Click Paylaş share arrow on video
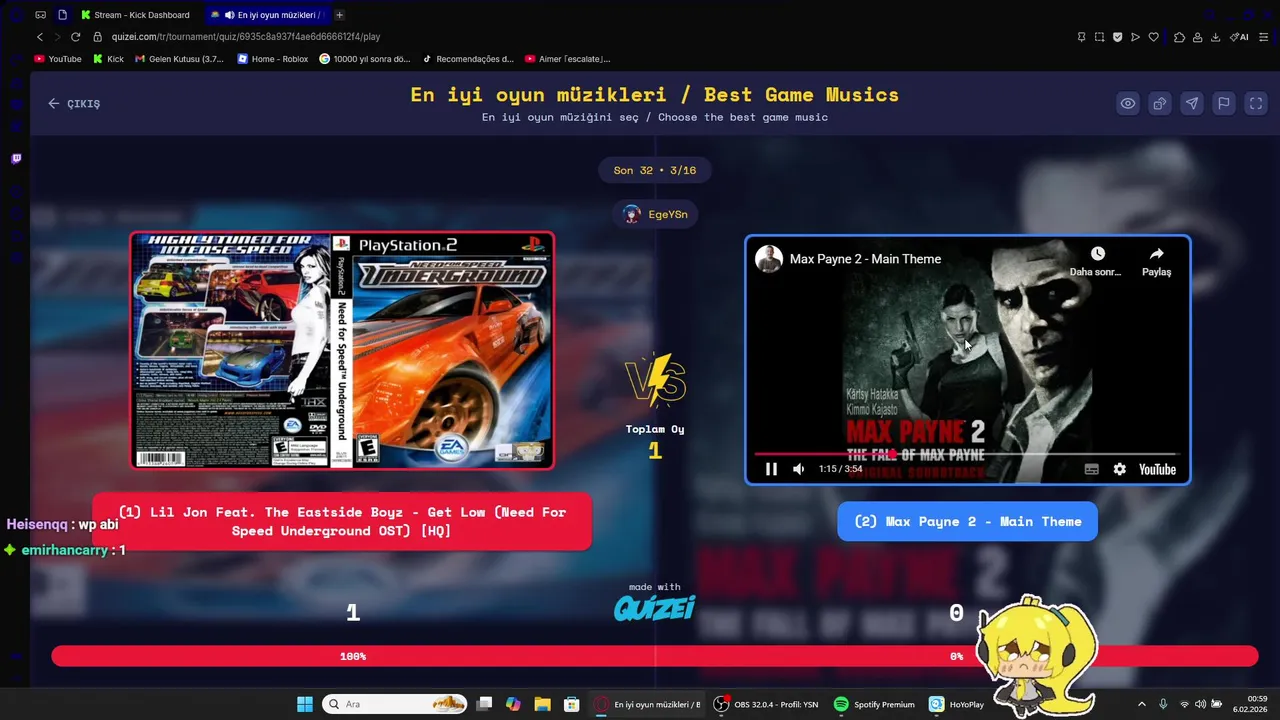 [1156, 261]
